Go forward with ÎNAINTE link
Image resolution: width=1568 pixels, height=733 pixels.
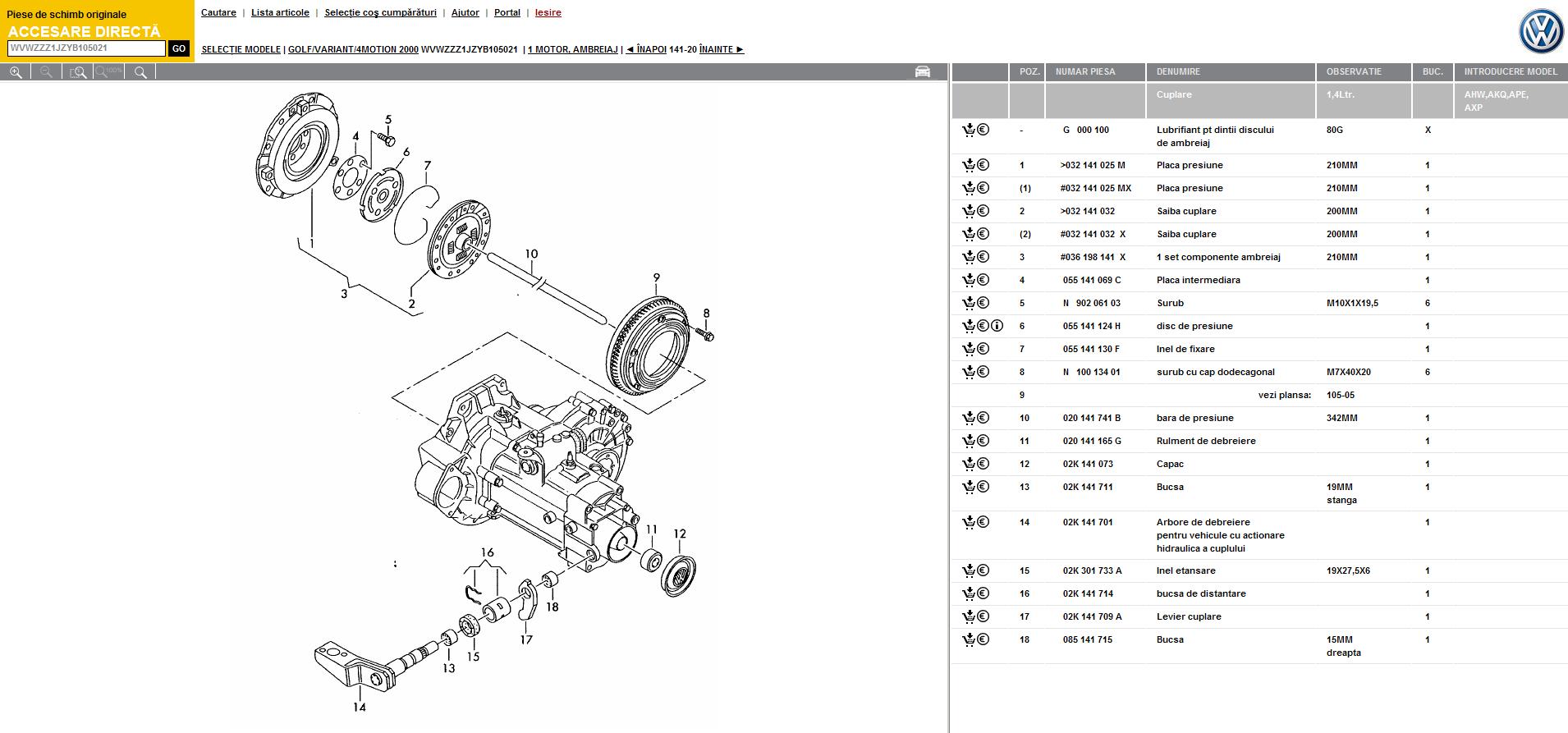click(x=722, y=49)
